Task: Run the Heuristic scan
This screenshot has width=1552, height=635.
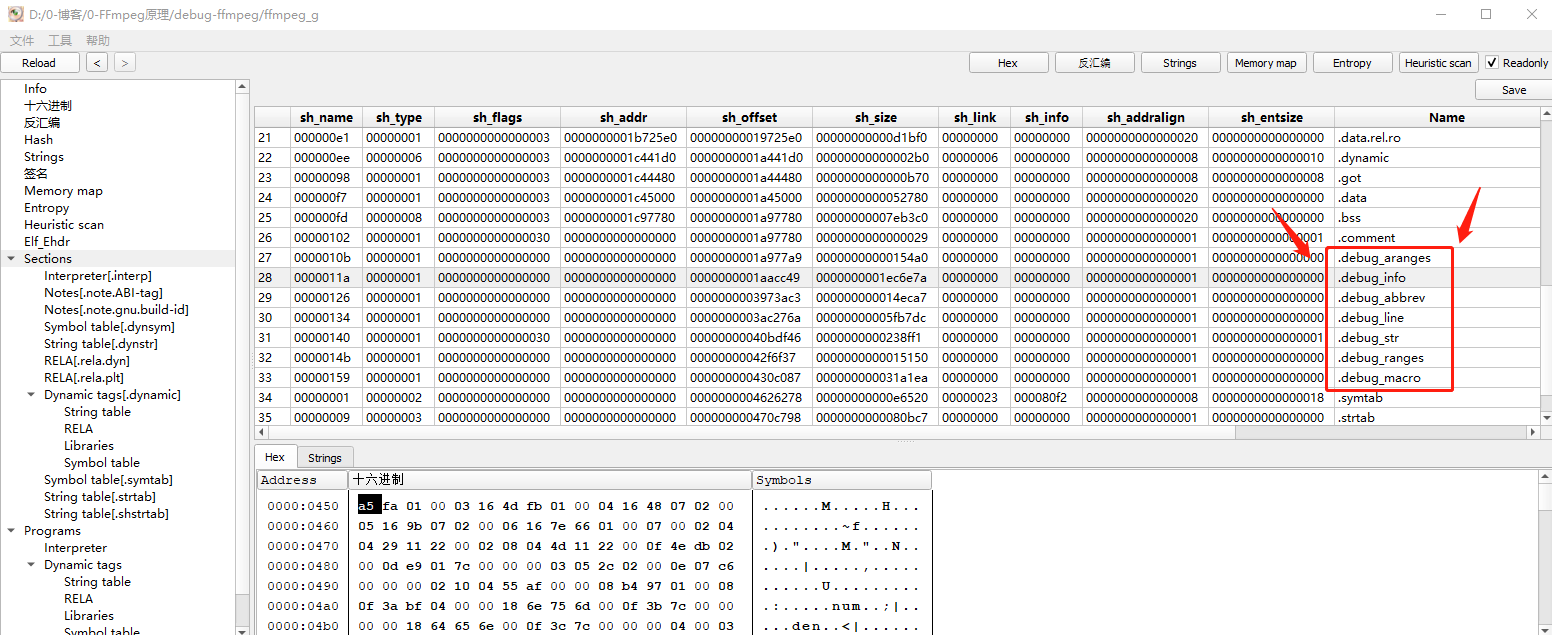Action: pos(1438,62)
